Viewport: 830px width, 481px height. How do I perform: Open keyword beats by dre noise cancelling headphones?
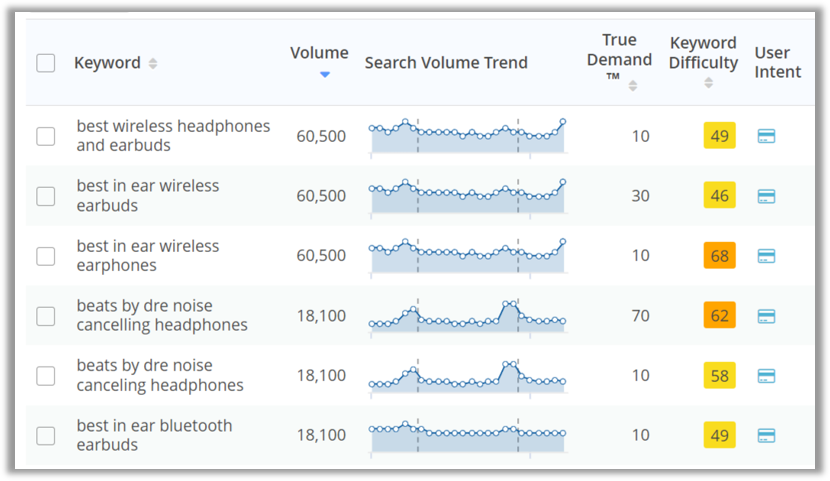(162, 315)
